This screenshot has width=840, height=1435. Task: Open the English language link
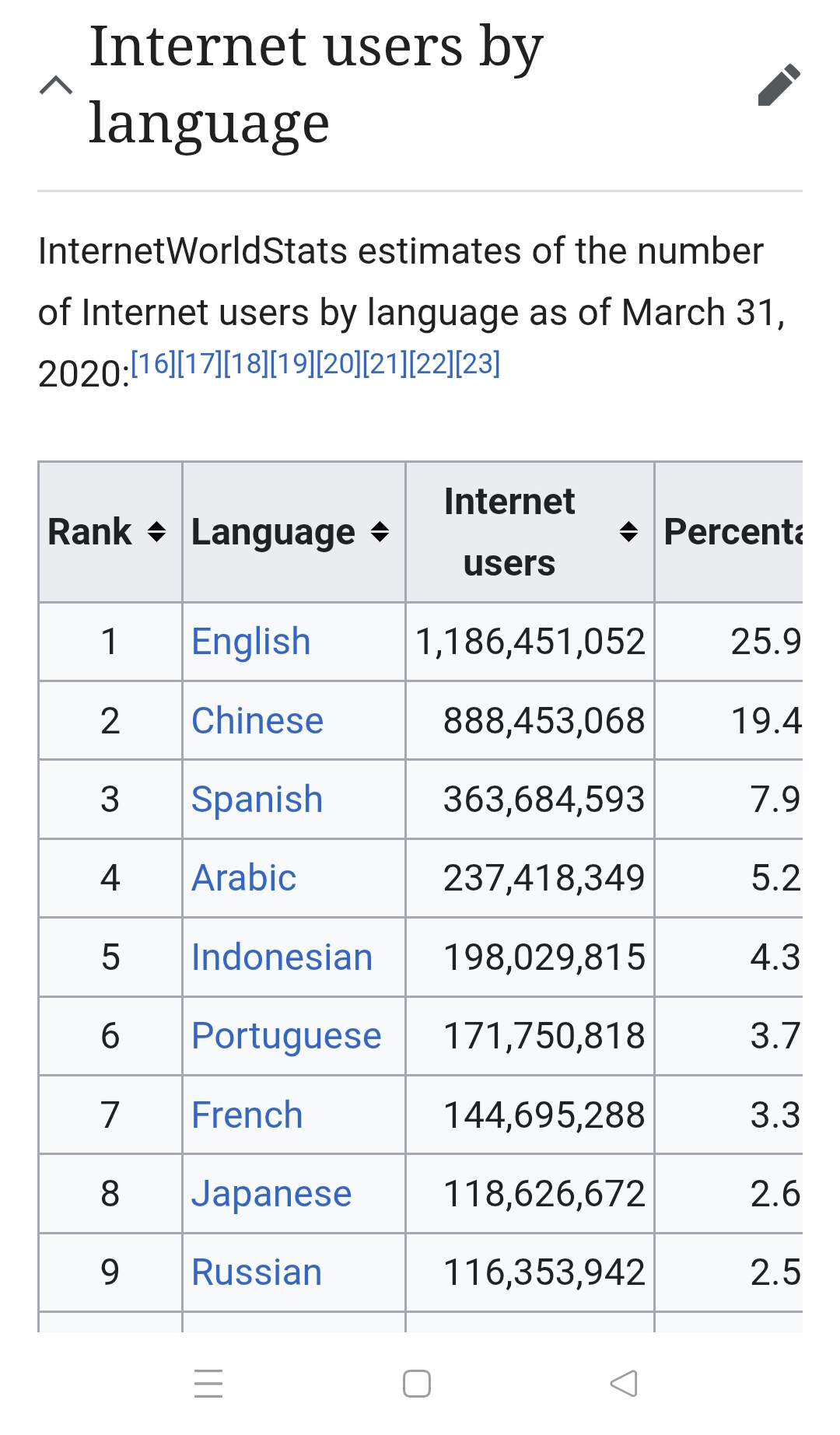click(x=250, y=642)
